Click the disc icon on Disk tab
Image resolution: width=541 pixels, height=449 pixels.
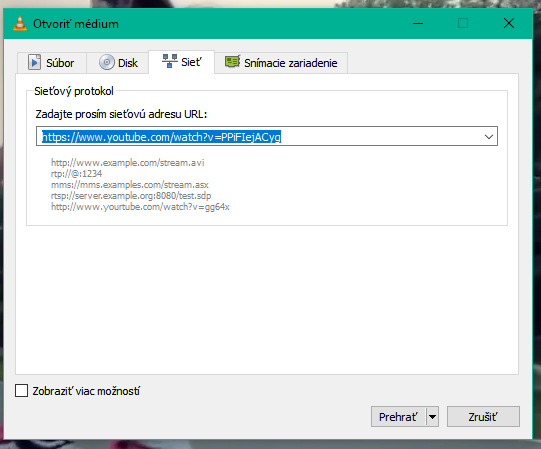tap(107, 62)
